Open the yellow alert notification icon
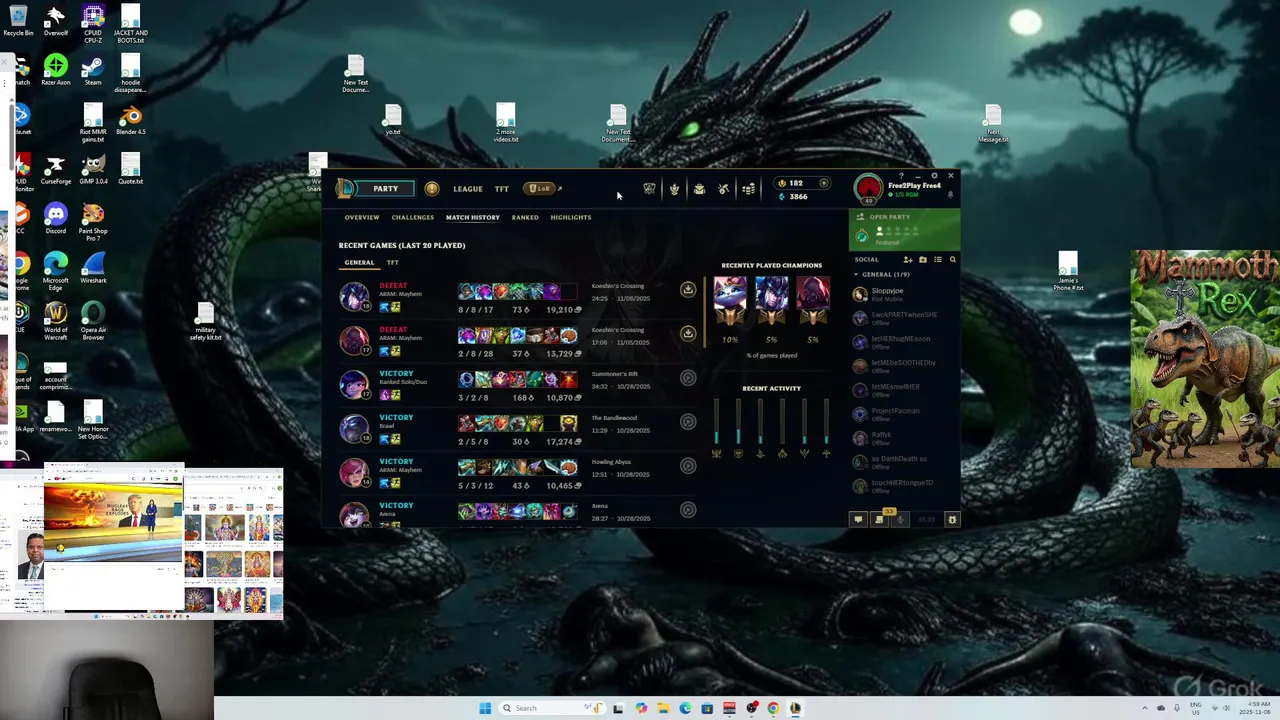Viewport: 1280px width, 720px height. [432, 188]
